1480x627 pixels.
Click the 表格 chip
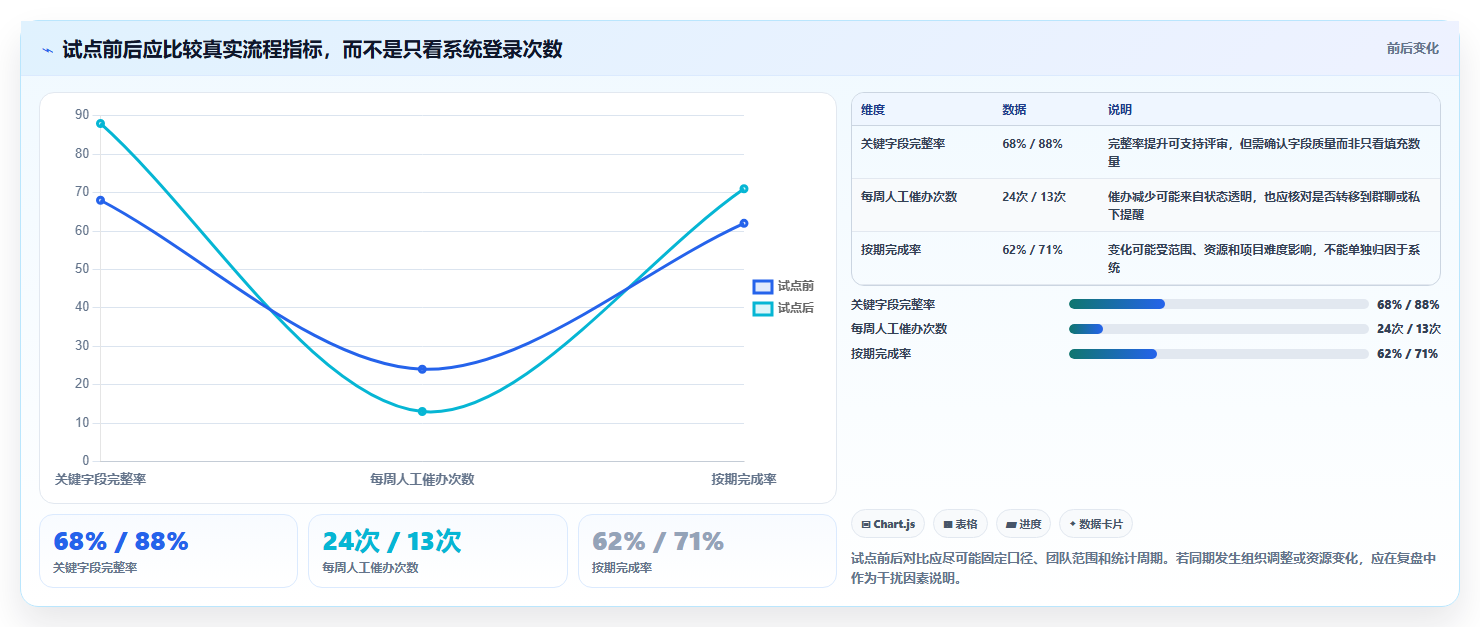[x=960, y=524]
